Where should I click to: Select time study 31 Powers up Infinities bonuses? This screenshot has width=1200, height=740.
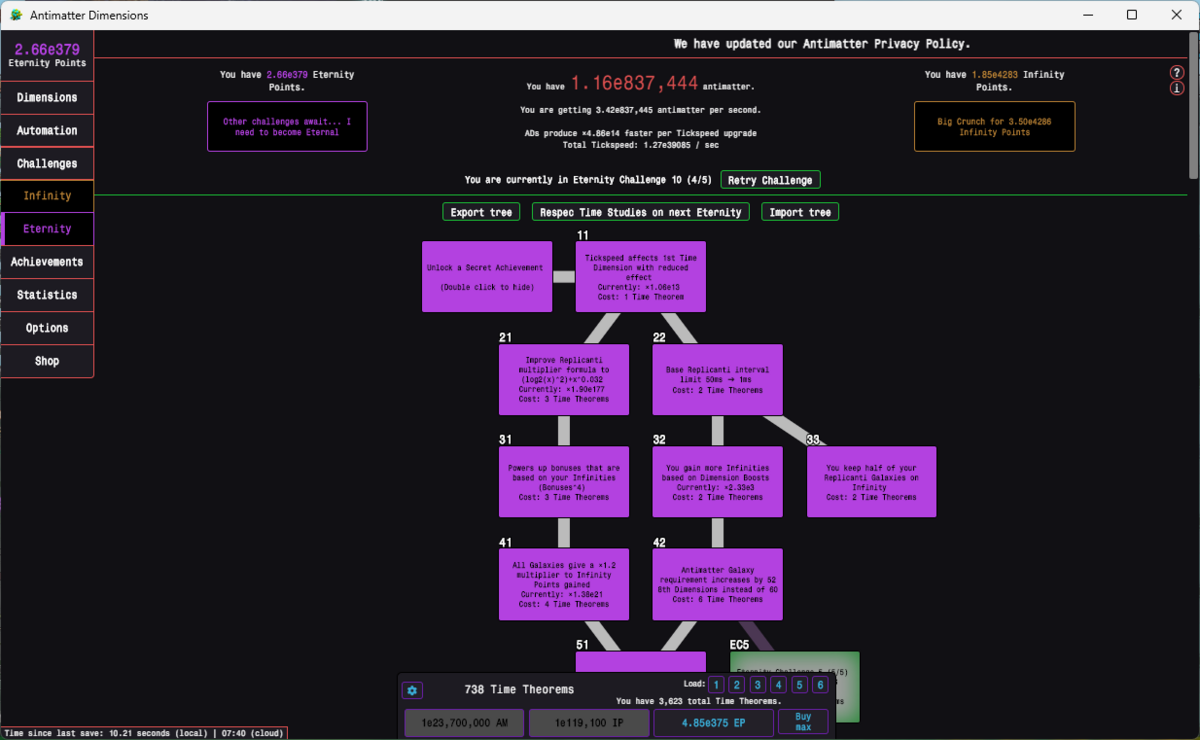point(564,482)
